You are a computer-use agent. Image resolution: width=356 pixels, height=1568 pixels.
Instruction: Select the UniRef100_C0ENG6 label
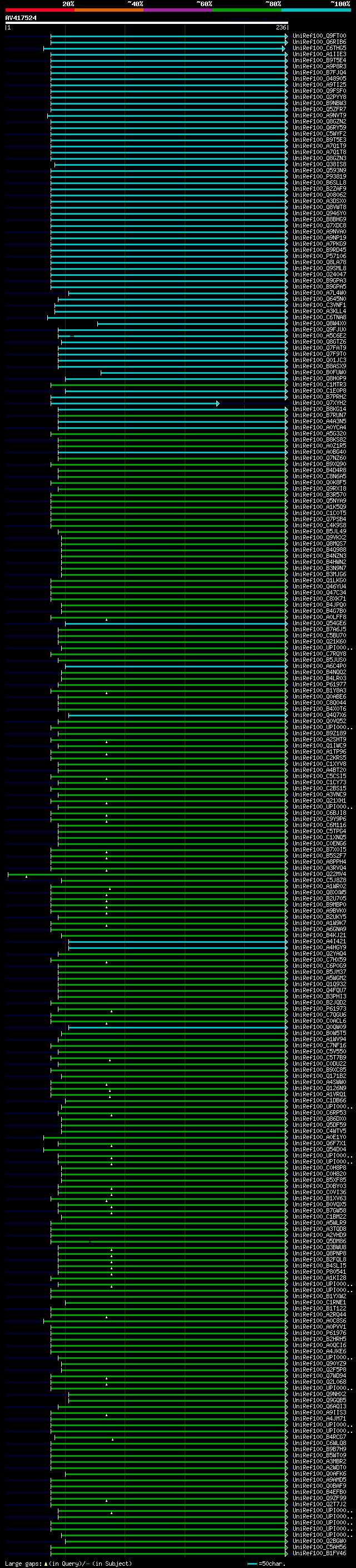tap(319, 843)
